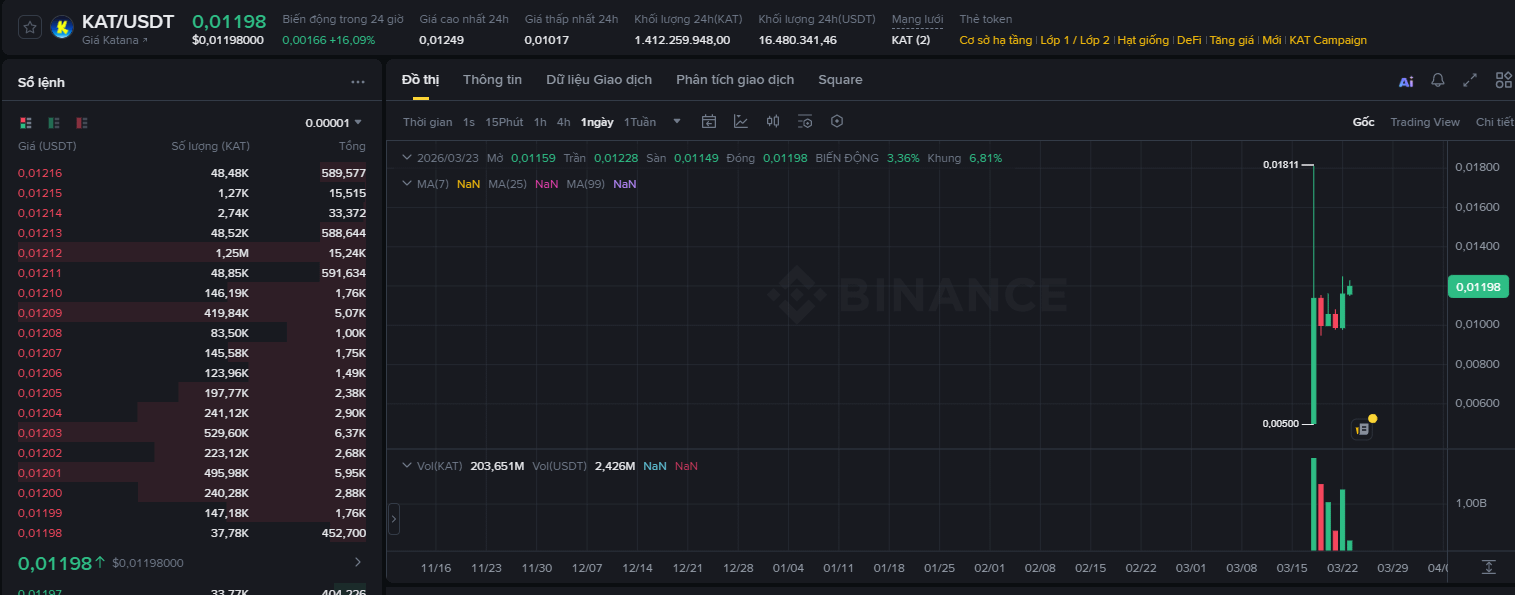The image size is (1515, 595).
Task: Open the Ai assistant icon
Action: point(1406,82)
